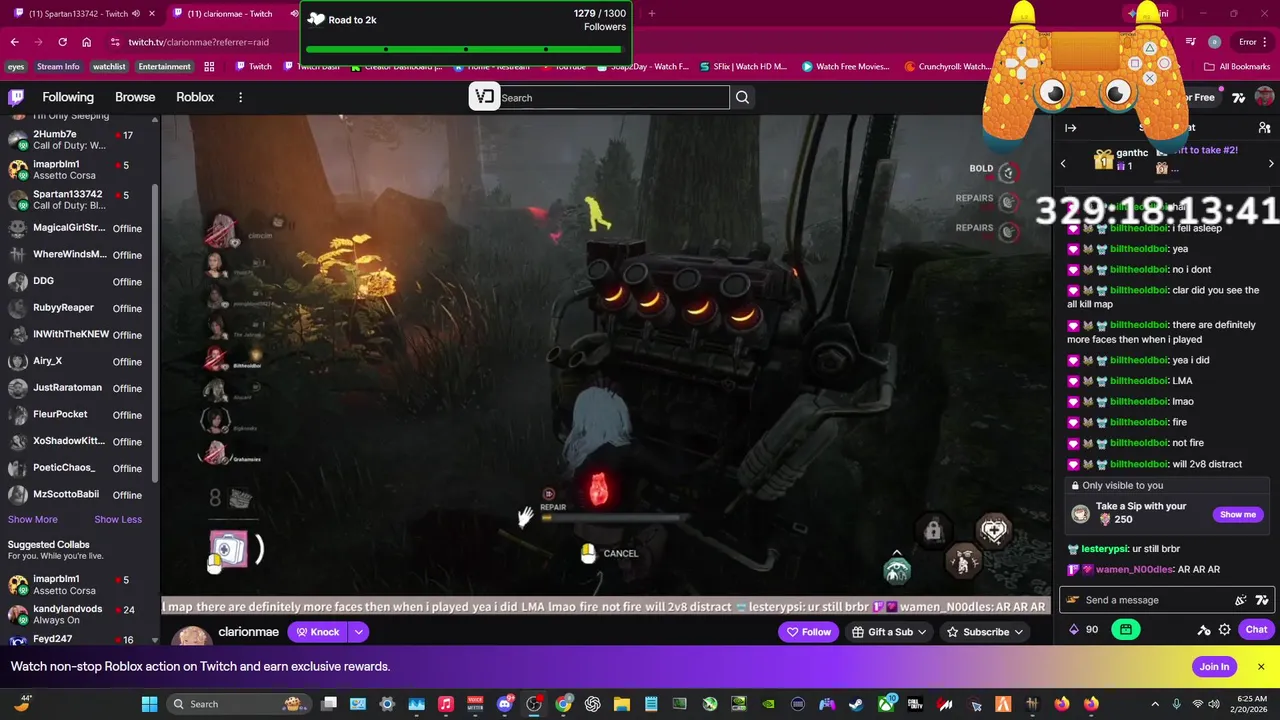Open Browse in Twitch nav
The width and height of the screenshot is (1280, 720).
tap(135, 97)
